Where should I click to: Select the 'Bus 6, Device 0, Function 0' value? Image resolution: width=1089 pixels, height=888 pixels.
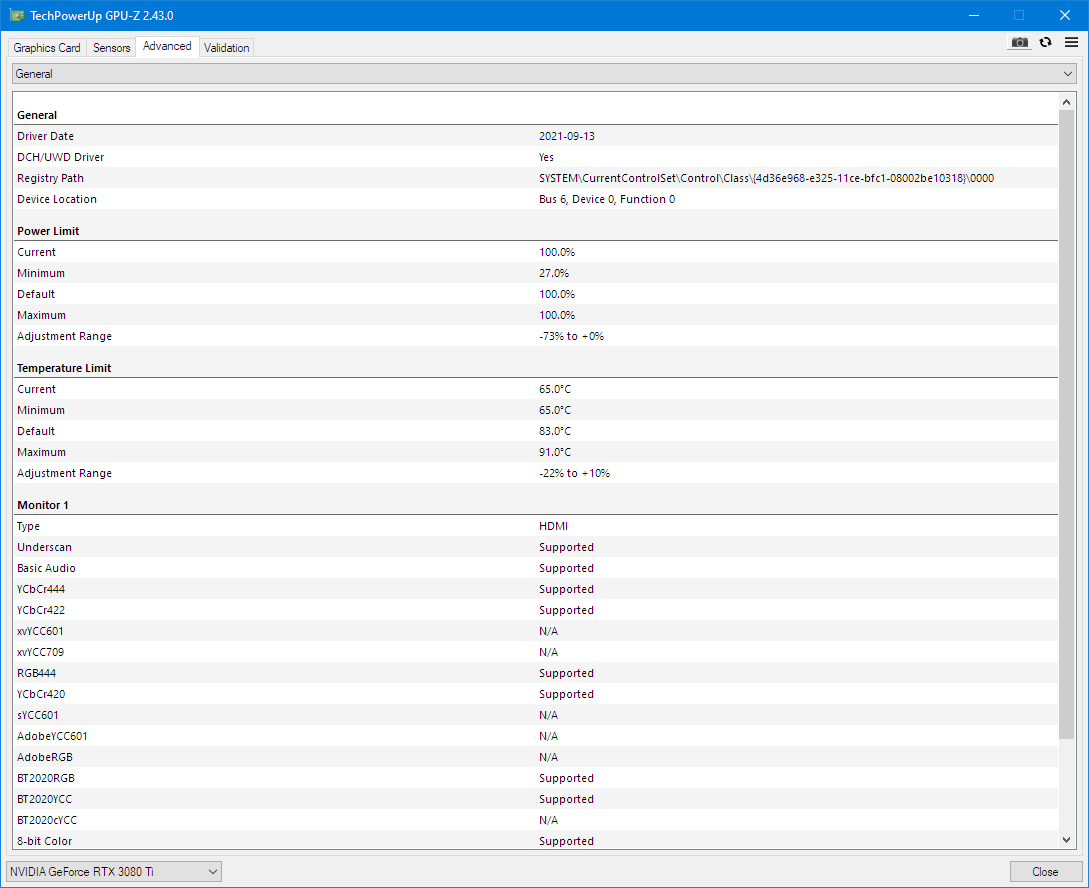607,199
